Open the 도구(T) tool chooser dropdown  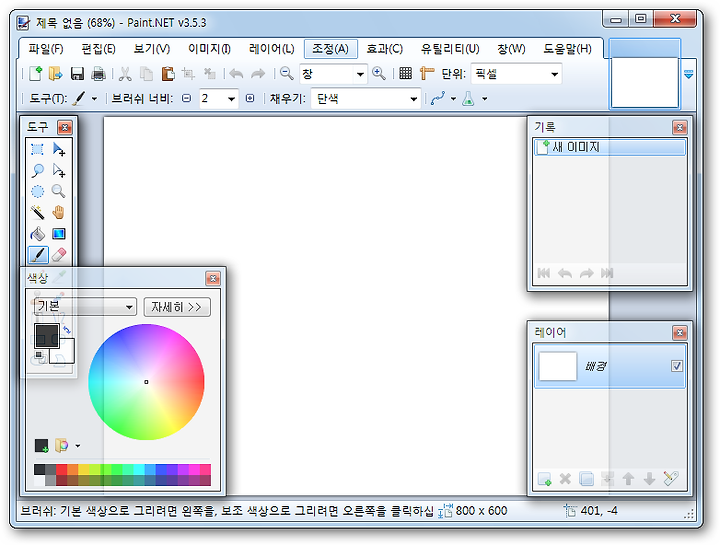(94, 98)
